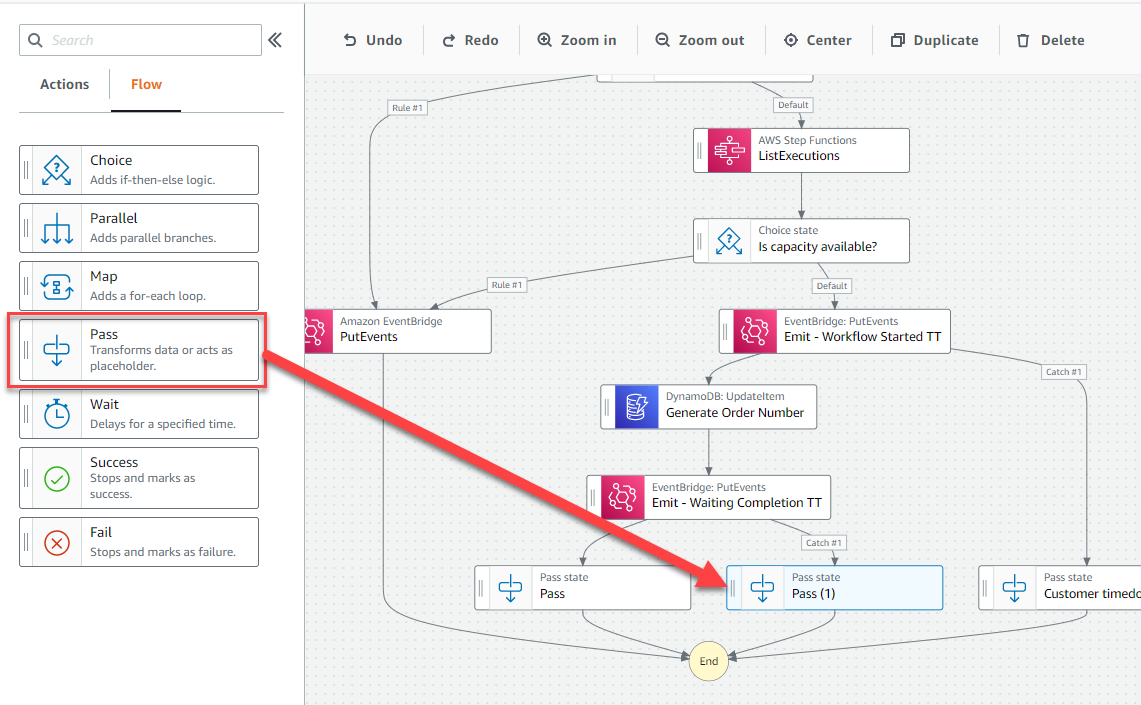This screenshot has width=1141, height=705.
Task: Click pass icon on 'Customer timedout' node
Action: click(1014, 588)
